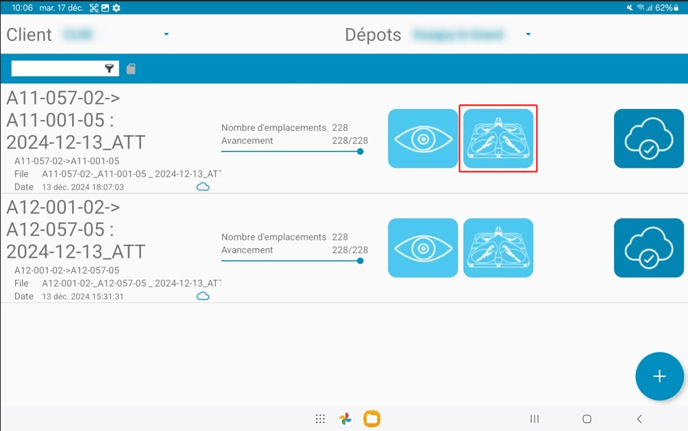Expand the Dépôts dropdown arrow

(528, 35)
